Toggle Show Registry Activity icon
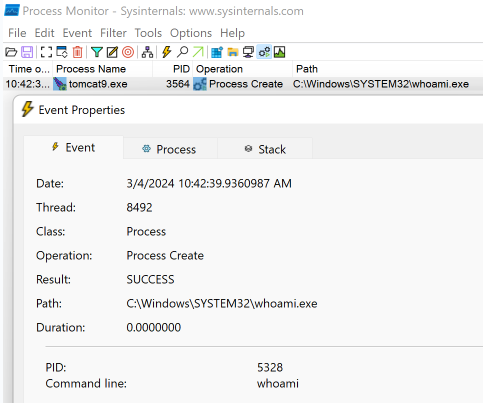This screenshot has height=403, width=483. pyautogui.click(x=217, y=52)
